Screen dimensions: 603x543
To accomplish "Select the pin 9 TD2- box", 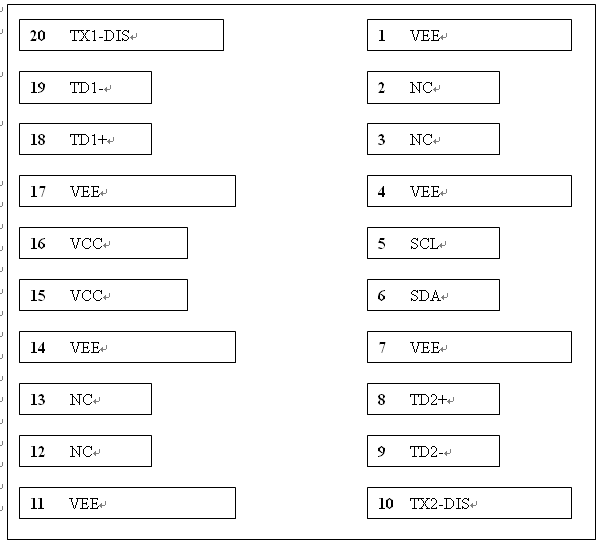I will 433,451.
